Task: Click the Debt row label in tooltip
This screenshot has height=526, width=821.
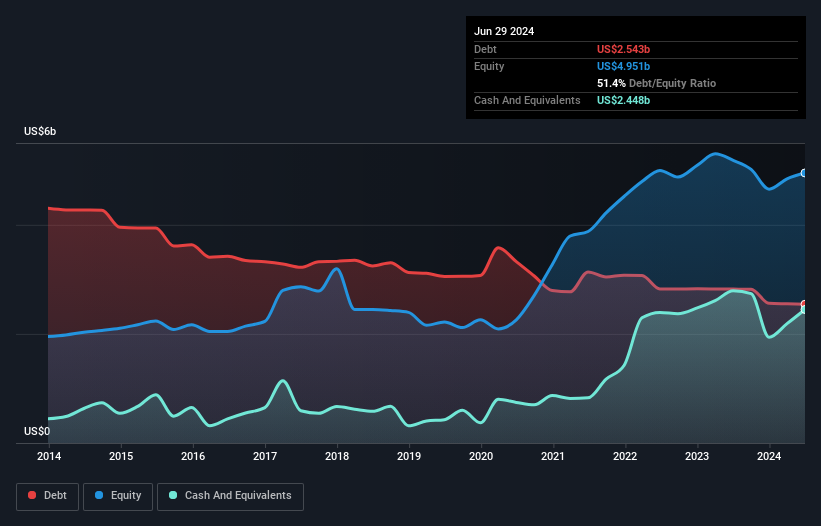Action: pyautogui.click(x=485, y=49)
